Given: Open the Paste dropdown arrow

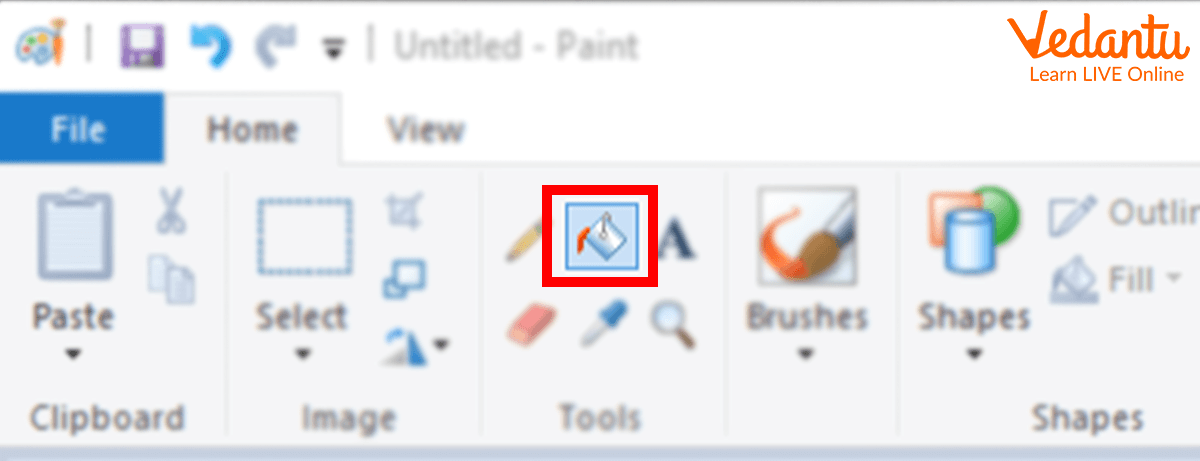Looking at the screenshot, I should [73, 353].
